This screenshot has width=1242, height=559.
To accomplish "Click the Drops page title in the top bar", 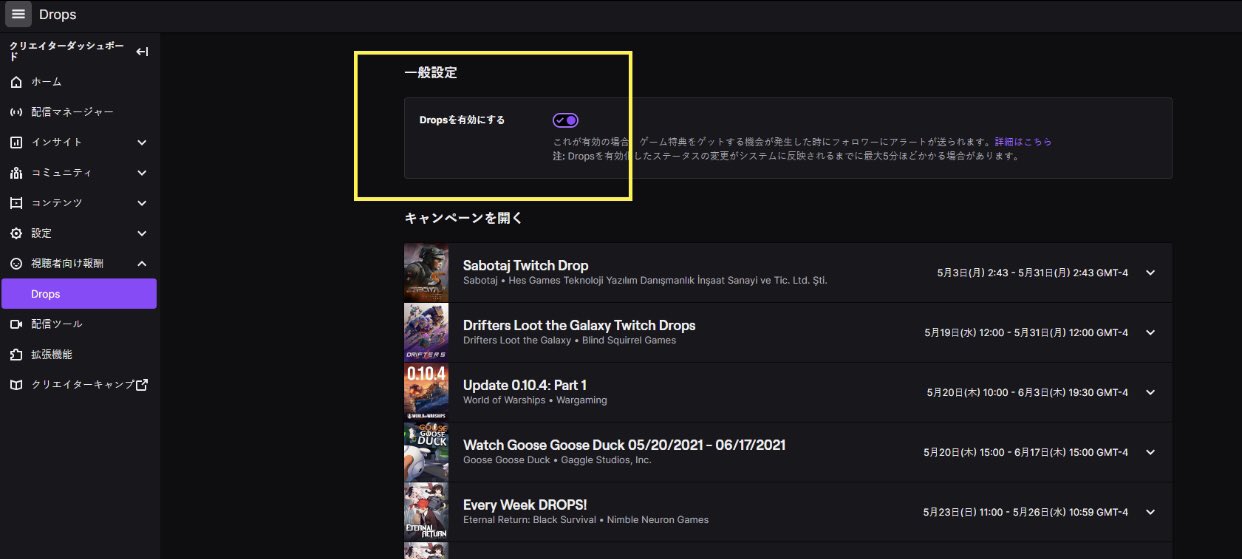I will tap(57, 14).
